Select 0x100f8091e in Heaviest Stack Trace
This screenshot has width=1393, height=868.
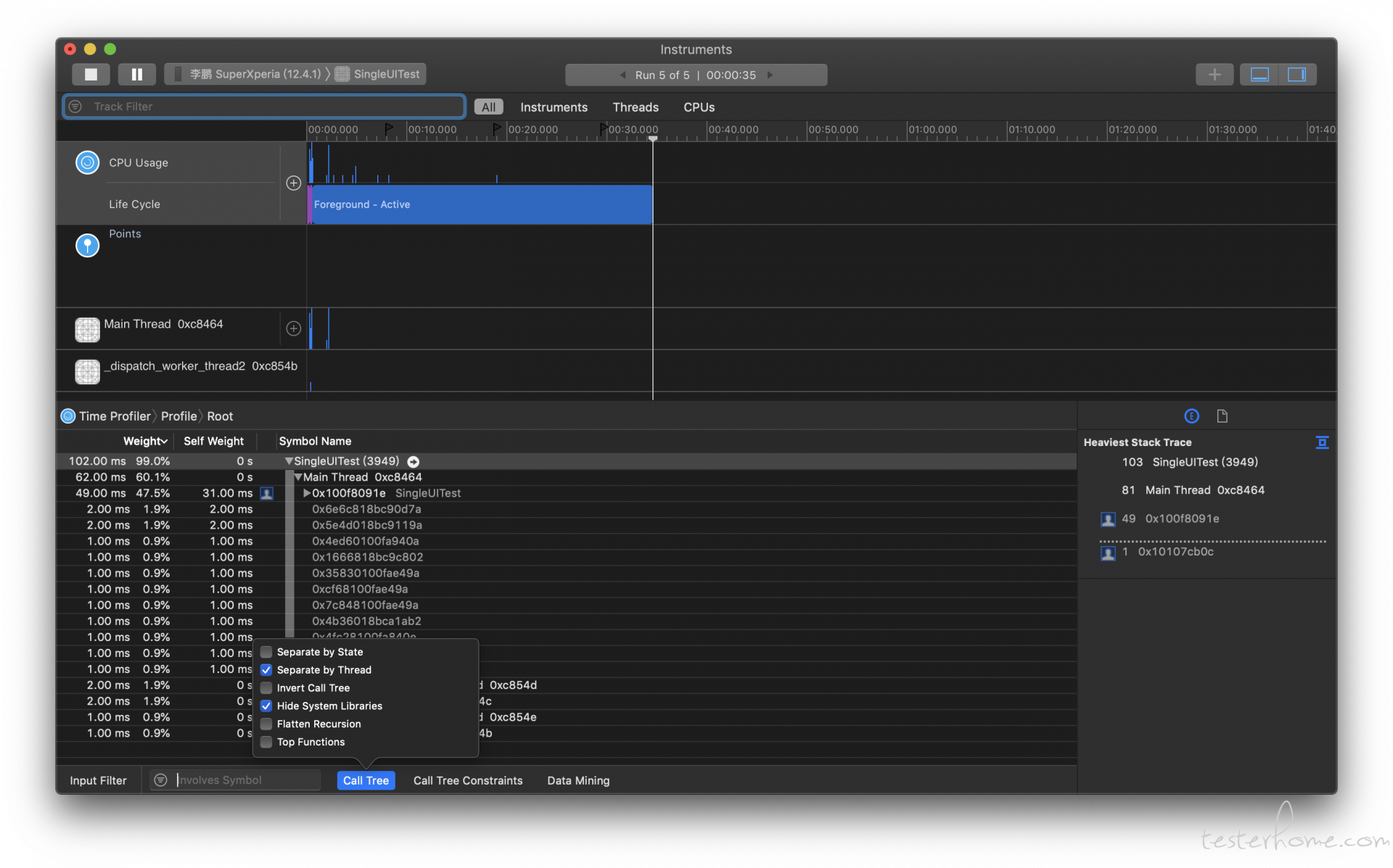tap(1182, 519)
